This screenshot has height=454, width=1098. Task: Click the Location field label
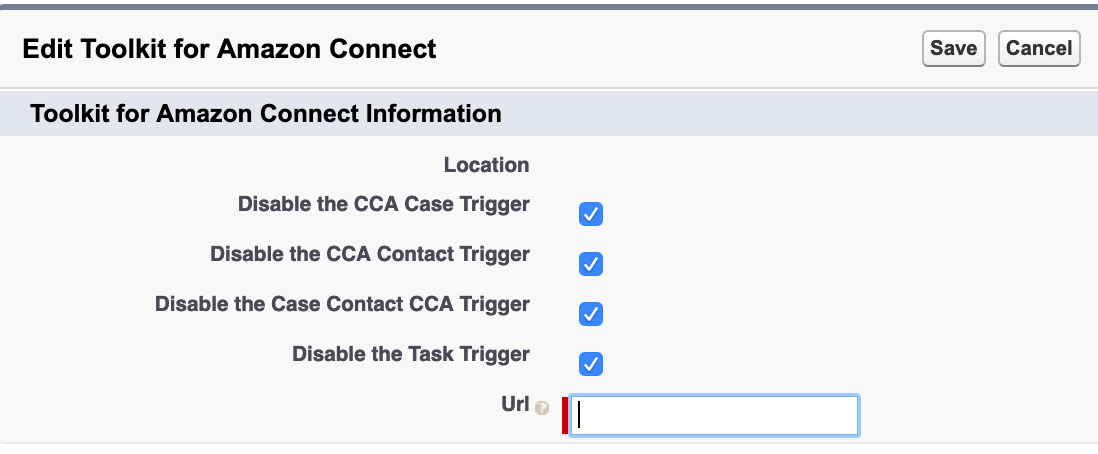487,165
